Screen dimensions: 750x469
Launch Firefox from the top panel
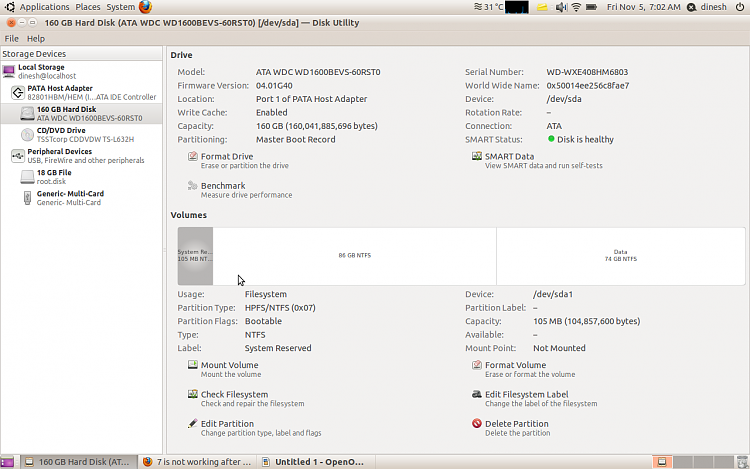[145, 7]
